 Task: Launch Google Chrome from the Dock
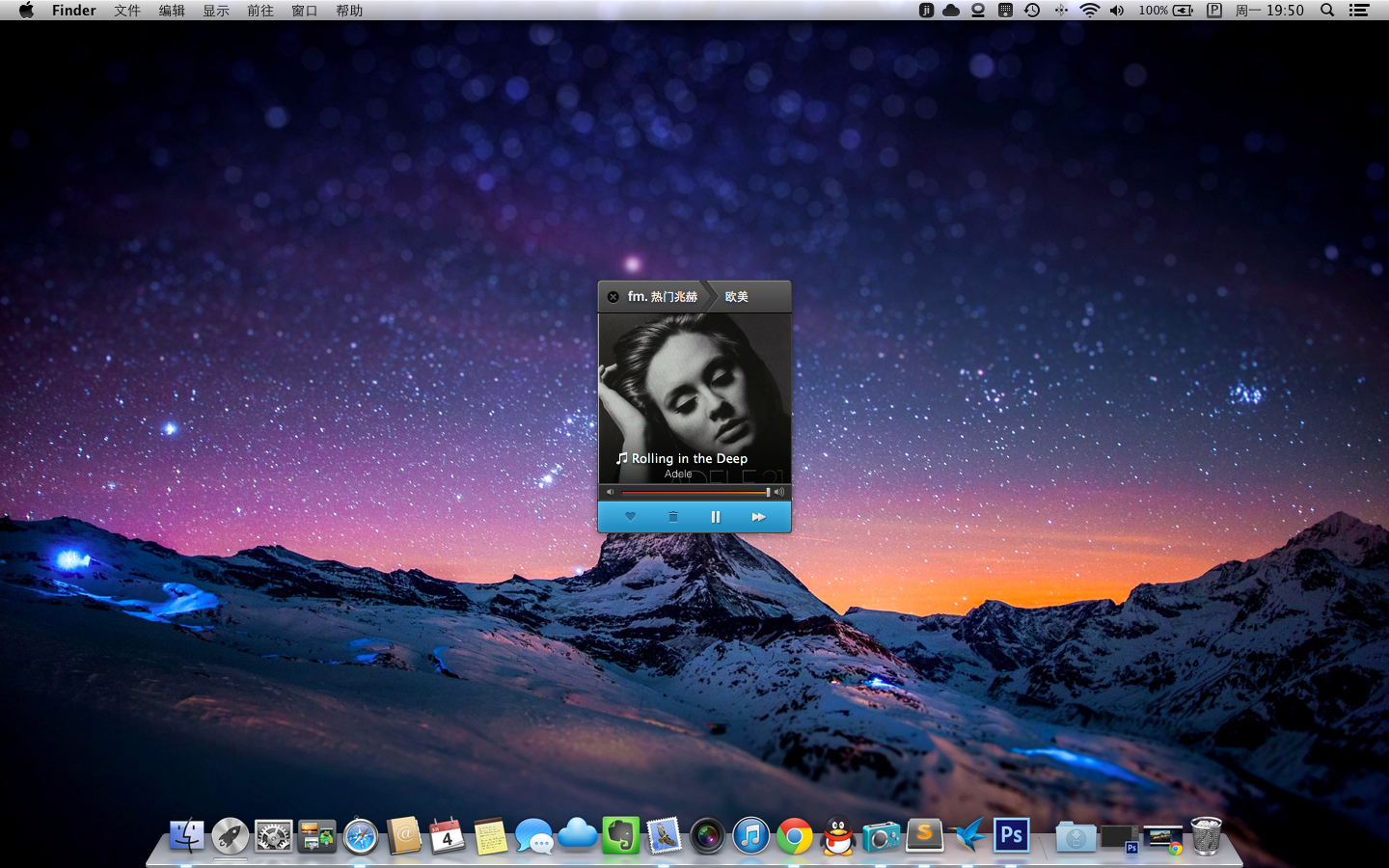(x=795, y=836)
